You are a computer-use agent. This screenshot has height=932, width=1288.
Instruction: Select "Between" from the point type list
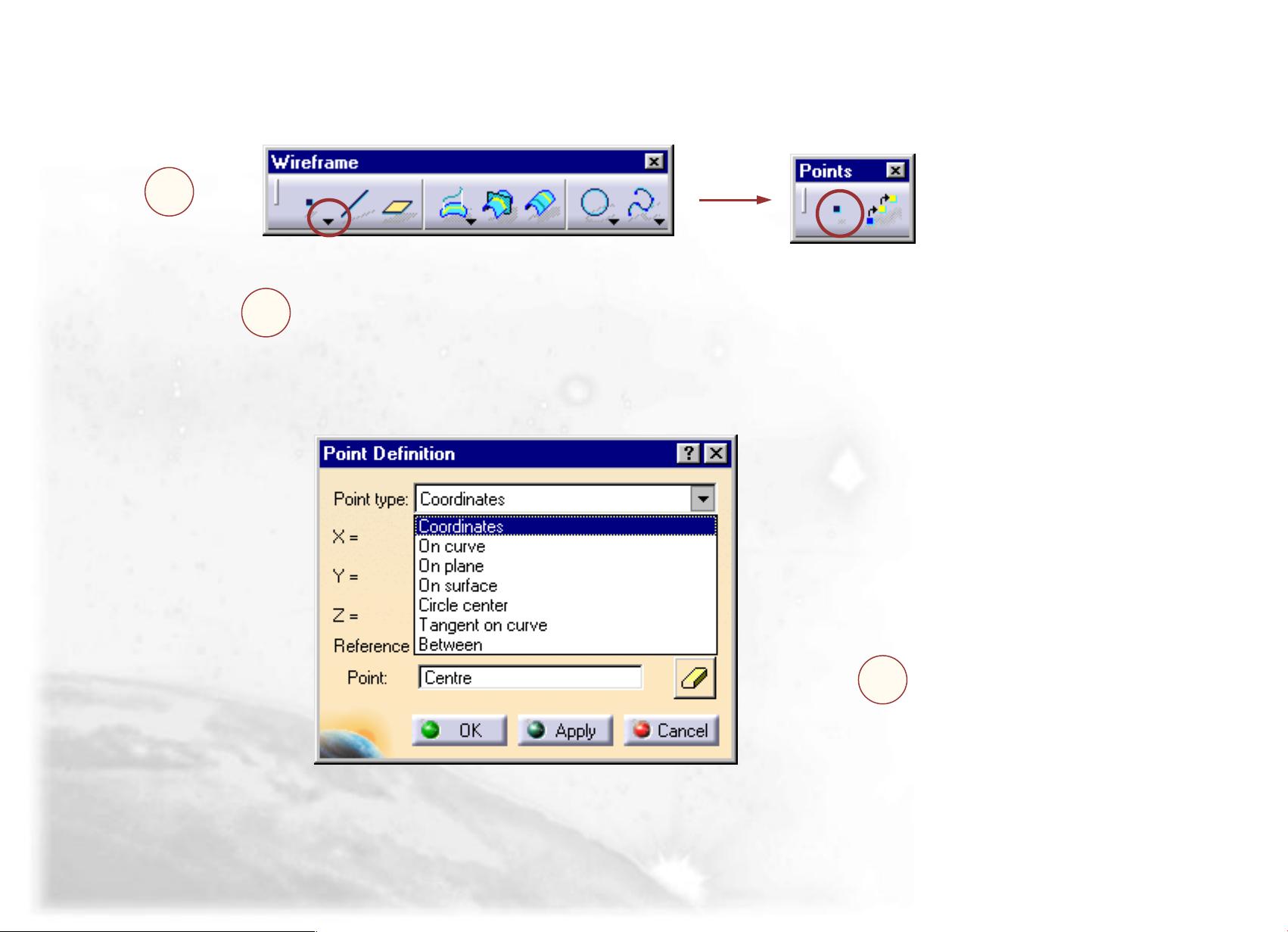(x=450, y=644)
